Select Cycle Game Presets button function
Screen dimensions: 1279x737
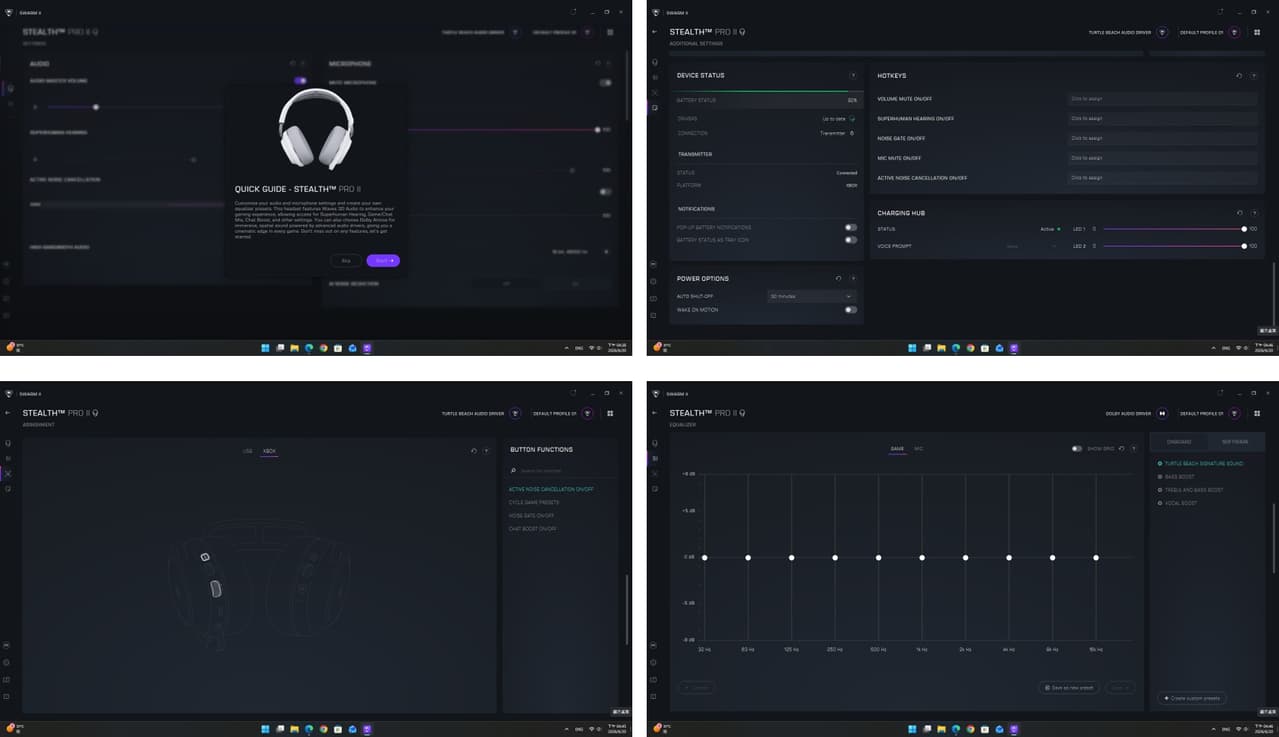tap(534, 502)
